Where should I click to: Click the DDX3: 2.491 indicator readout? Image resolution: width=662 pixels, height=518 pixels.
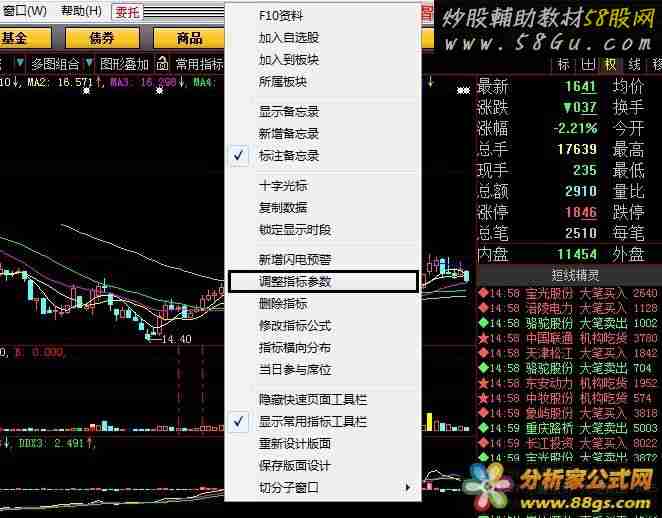[x=53, y=443]
